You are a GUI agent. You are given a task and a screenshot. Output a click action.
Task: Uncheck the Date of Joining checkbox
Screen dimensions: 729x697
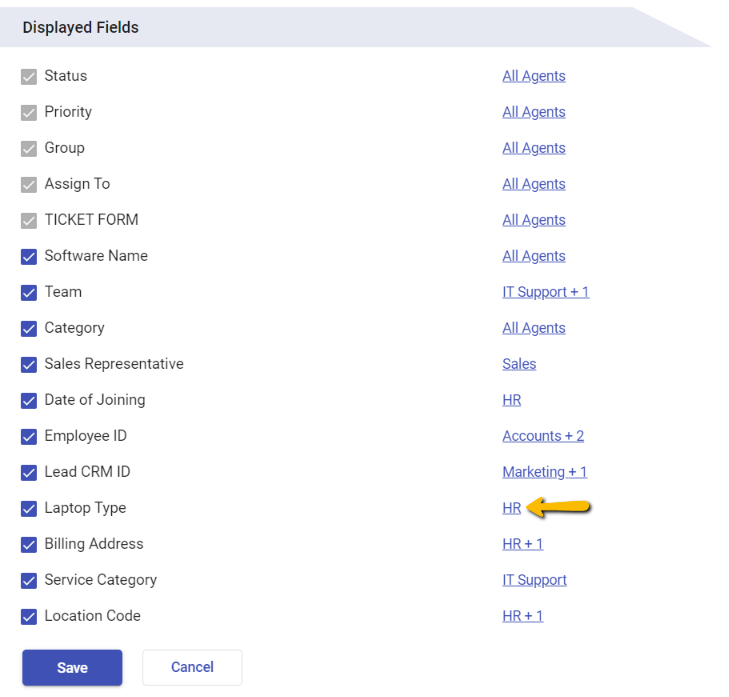[x=29, y=400]
